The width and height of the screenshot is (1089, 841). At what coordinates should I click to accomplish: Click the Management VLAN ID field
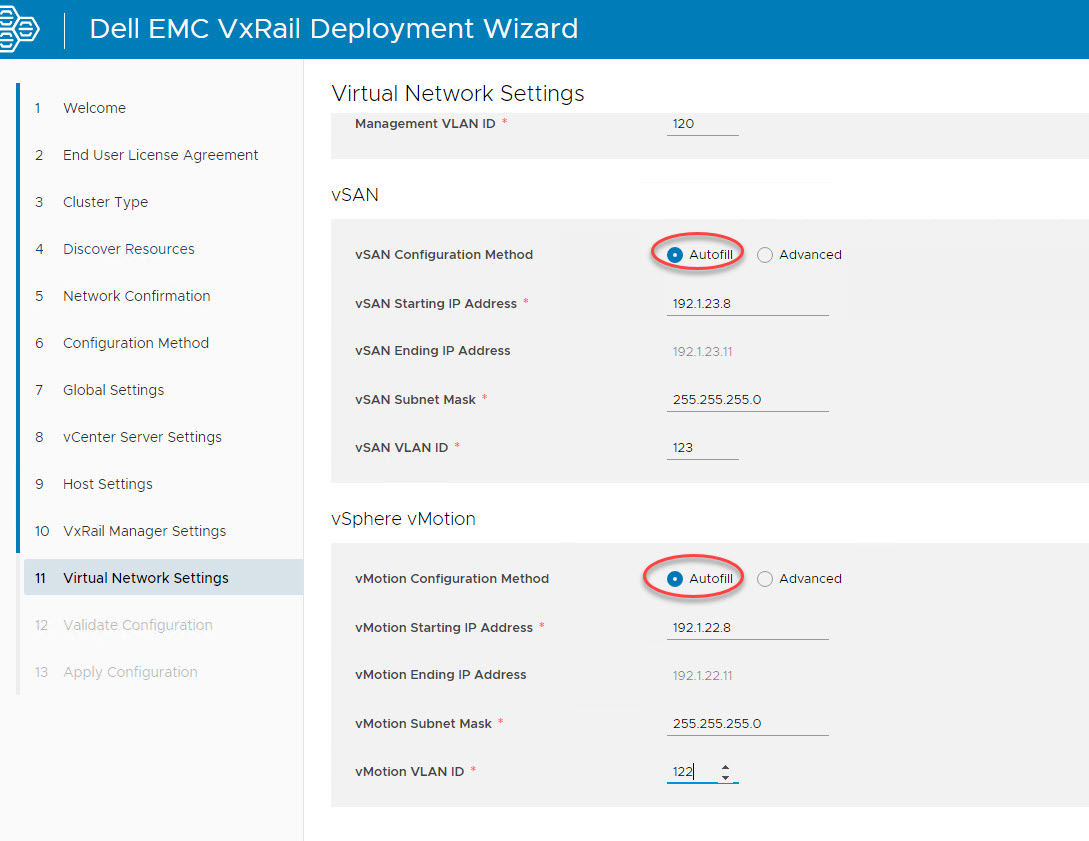(x=702, y=124)
